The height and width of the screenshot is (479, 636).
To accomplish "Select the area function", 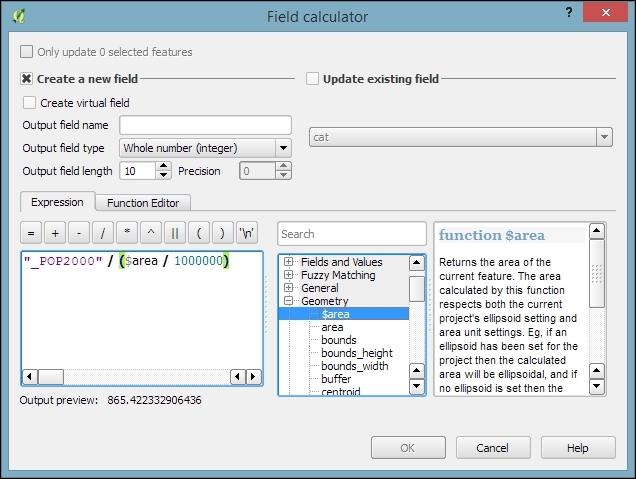I will (332, 327).
